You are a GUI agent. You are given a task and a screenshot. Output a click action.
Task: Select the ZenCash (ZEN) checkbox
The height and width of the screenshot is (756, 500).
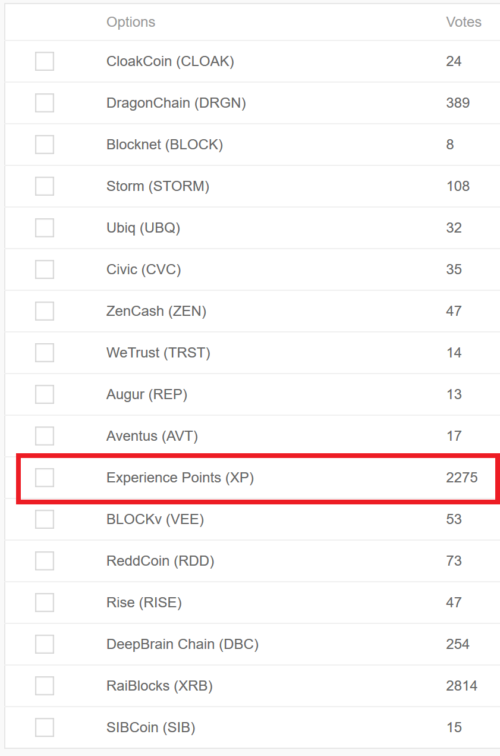point(44,311)
